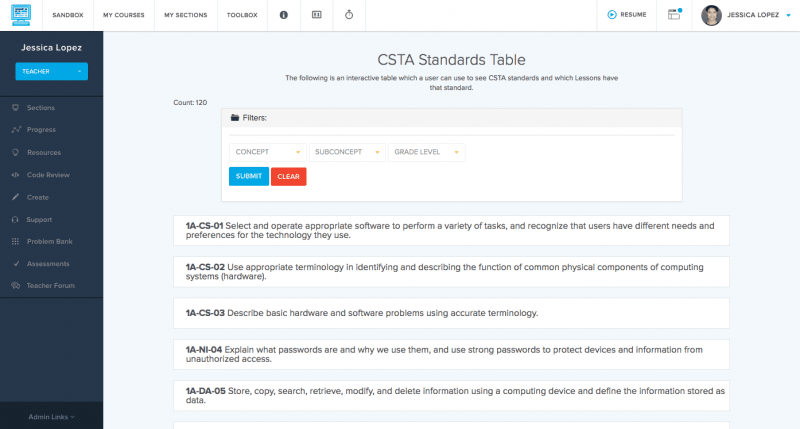800x429 pixels.
Task: Click the Create pencil icon
Action: pyautogui.click(x=16, y=197)
